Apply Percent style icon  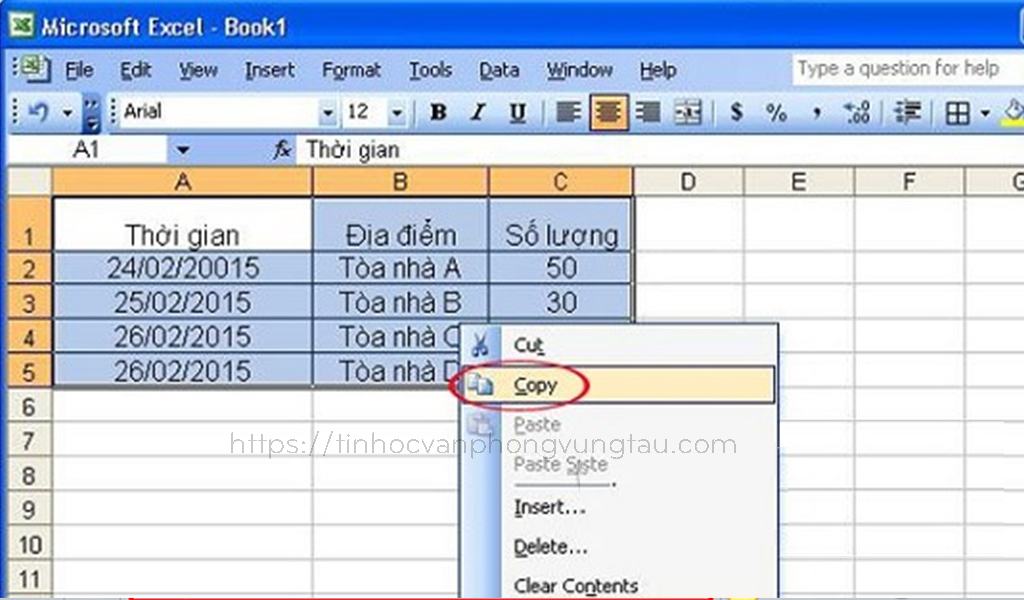776,112
